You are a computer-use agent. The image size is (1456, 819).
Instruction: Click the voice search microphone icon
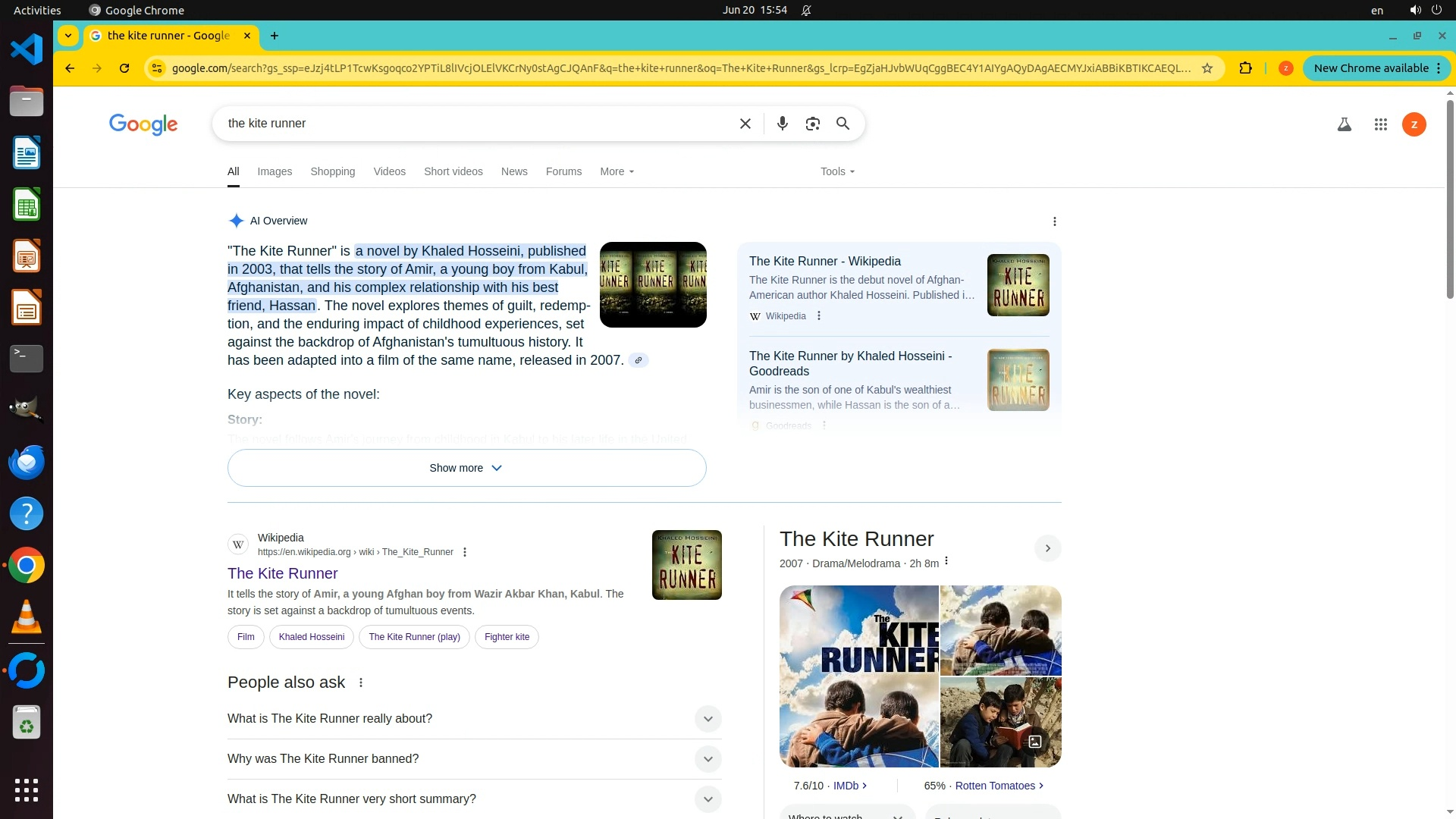(x=782, y=124)
